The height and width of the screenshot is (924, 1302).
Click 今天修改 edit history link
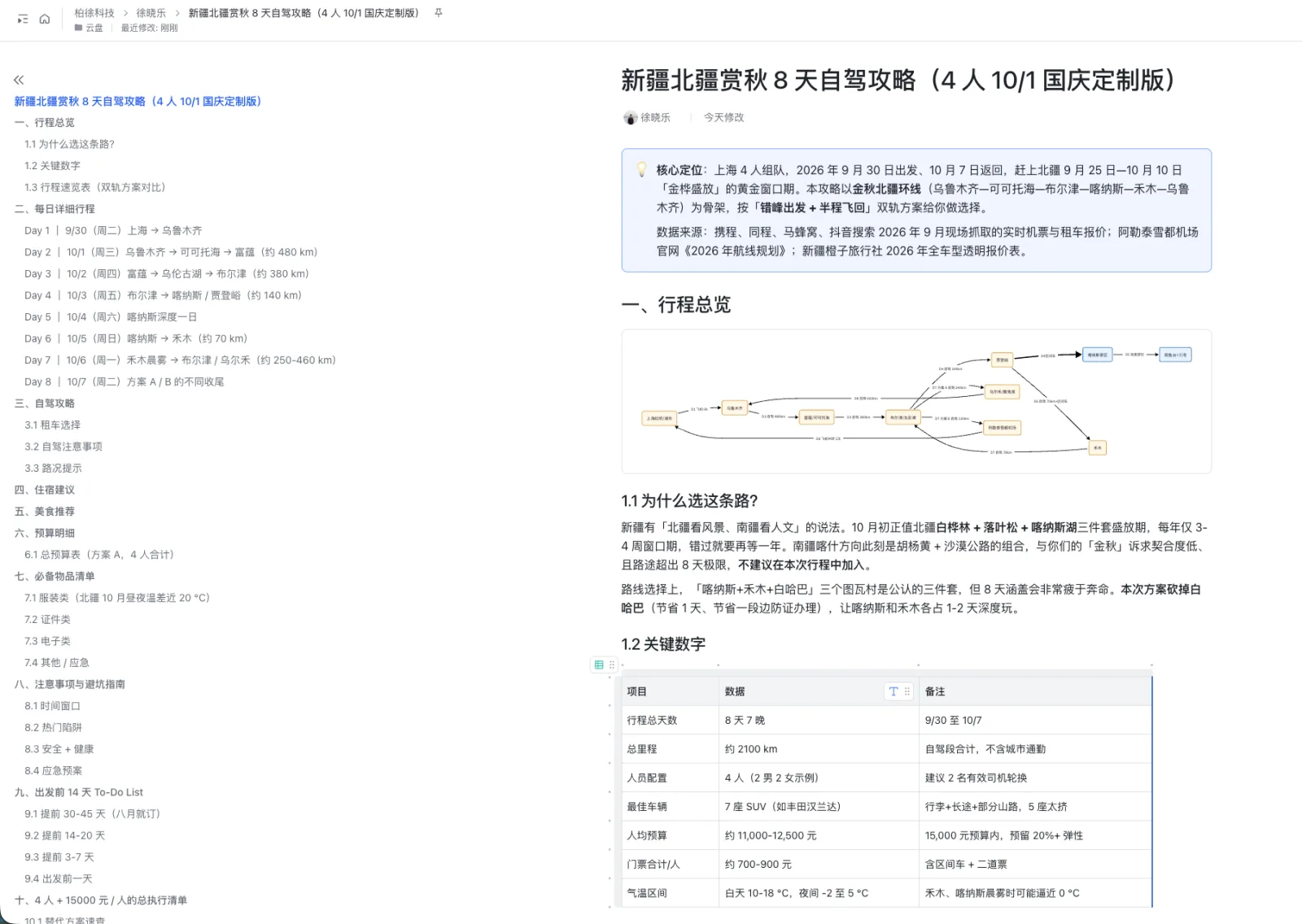(x=723, y=117)
